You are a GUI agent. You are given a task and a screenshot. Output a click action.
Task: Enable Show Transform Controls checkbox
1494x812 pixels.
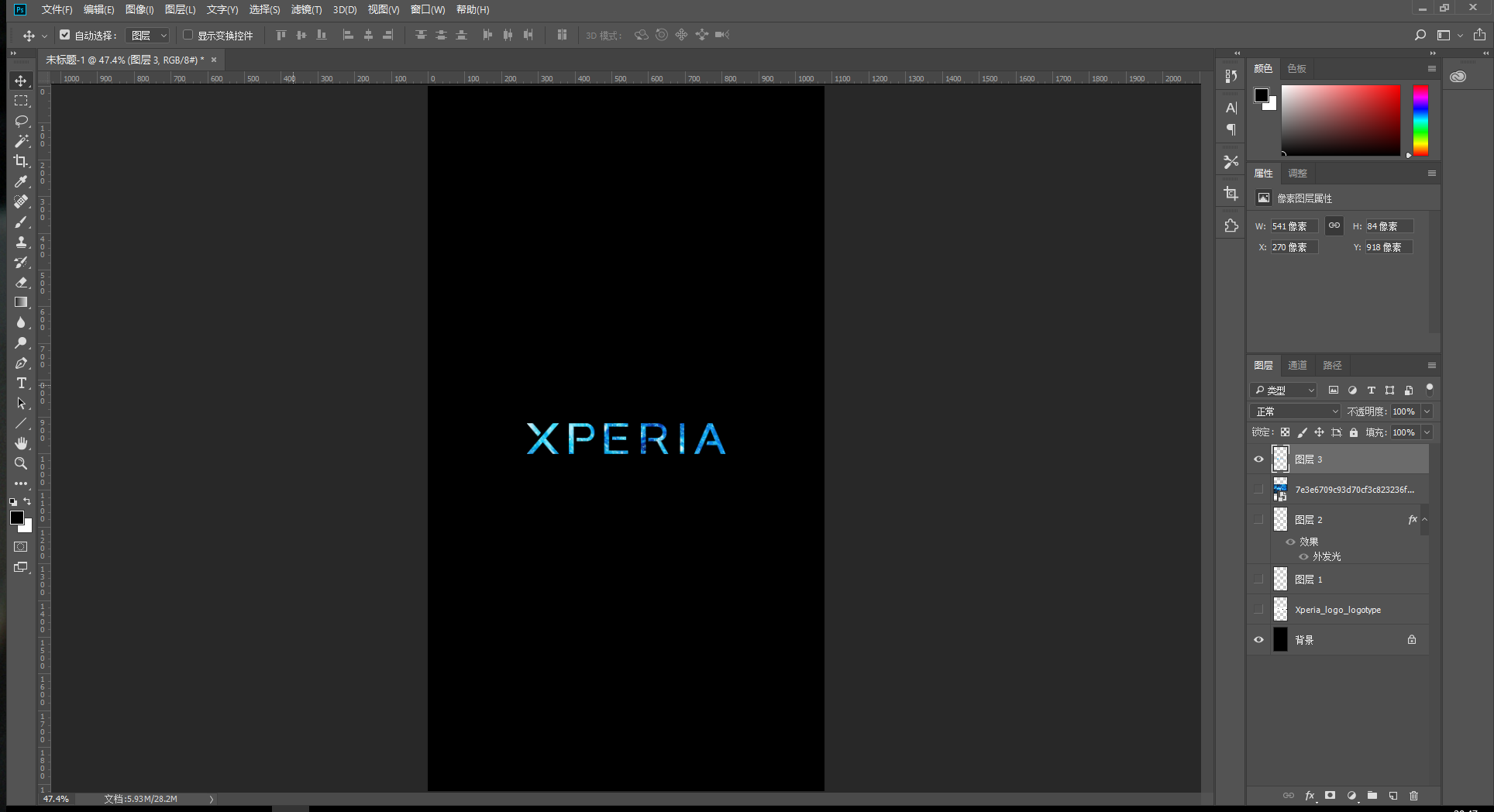(x=188, y=35)
